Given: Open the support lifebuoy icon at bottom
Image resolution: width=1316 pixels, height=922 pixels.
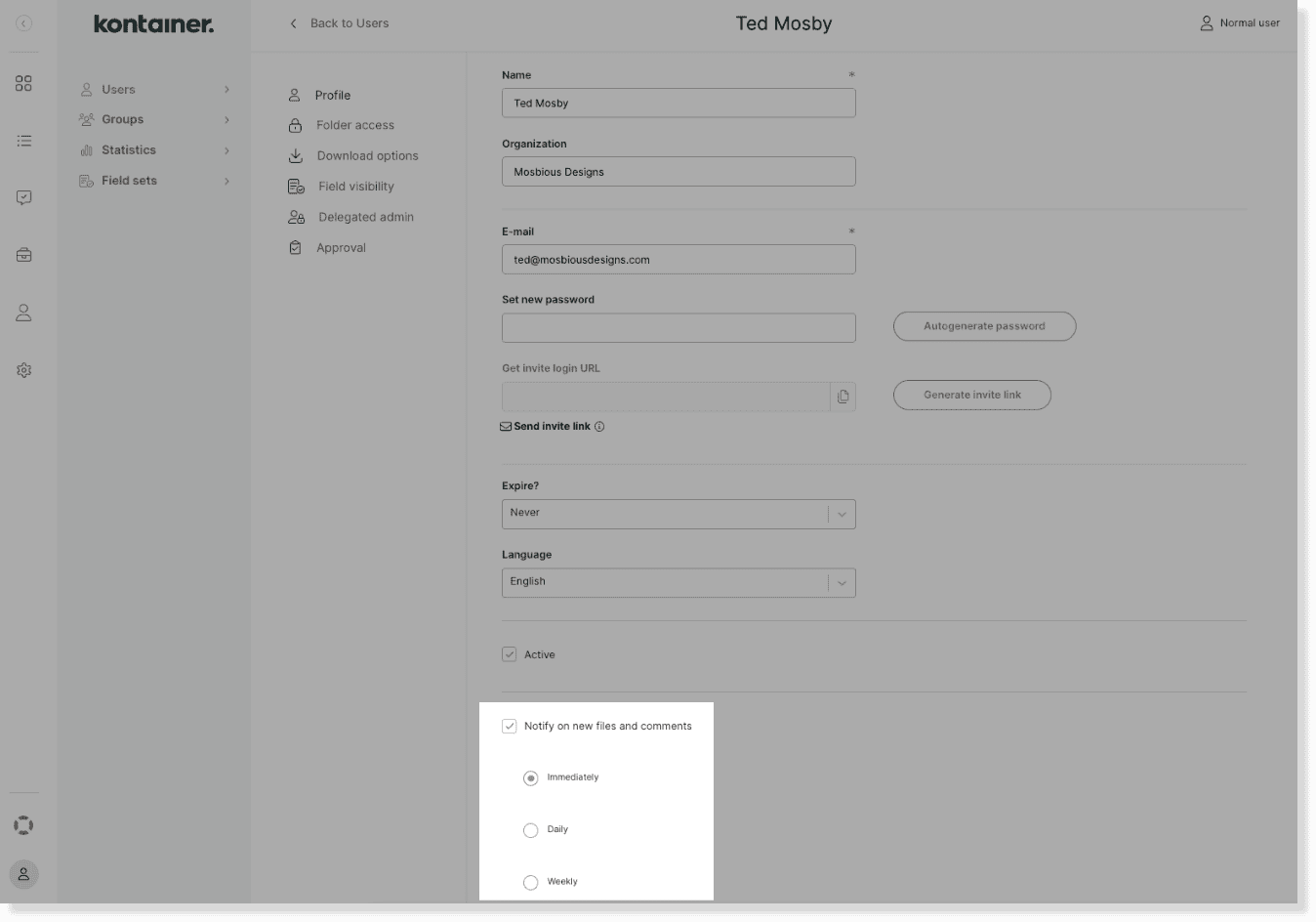Looking at the screenshot, I should [23, 823].
